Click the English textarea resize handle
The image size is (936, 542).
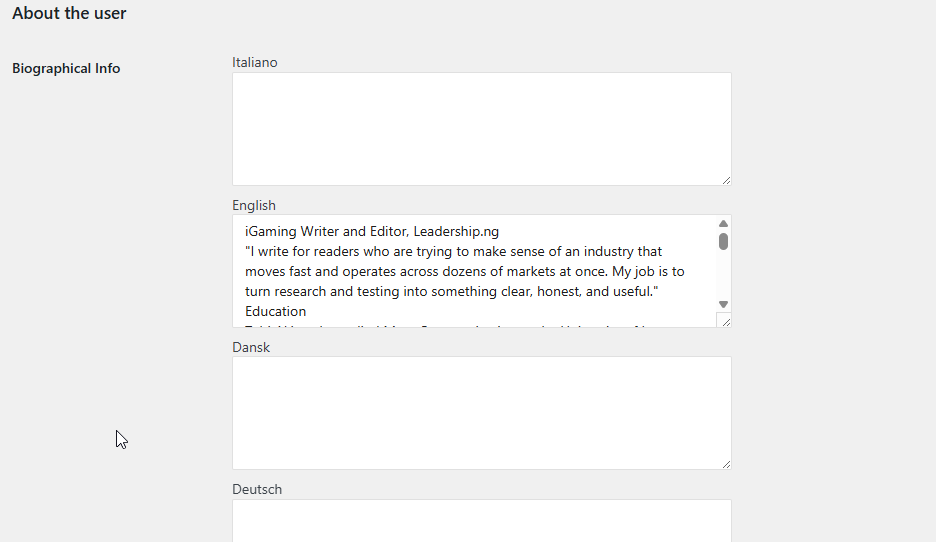[726, 322]
